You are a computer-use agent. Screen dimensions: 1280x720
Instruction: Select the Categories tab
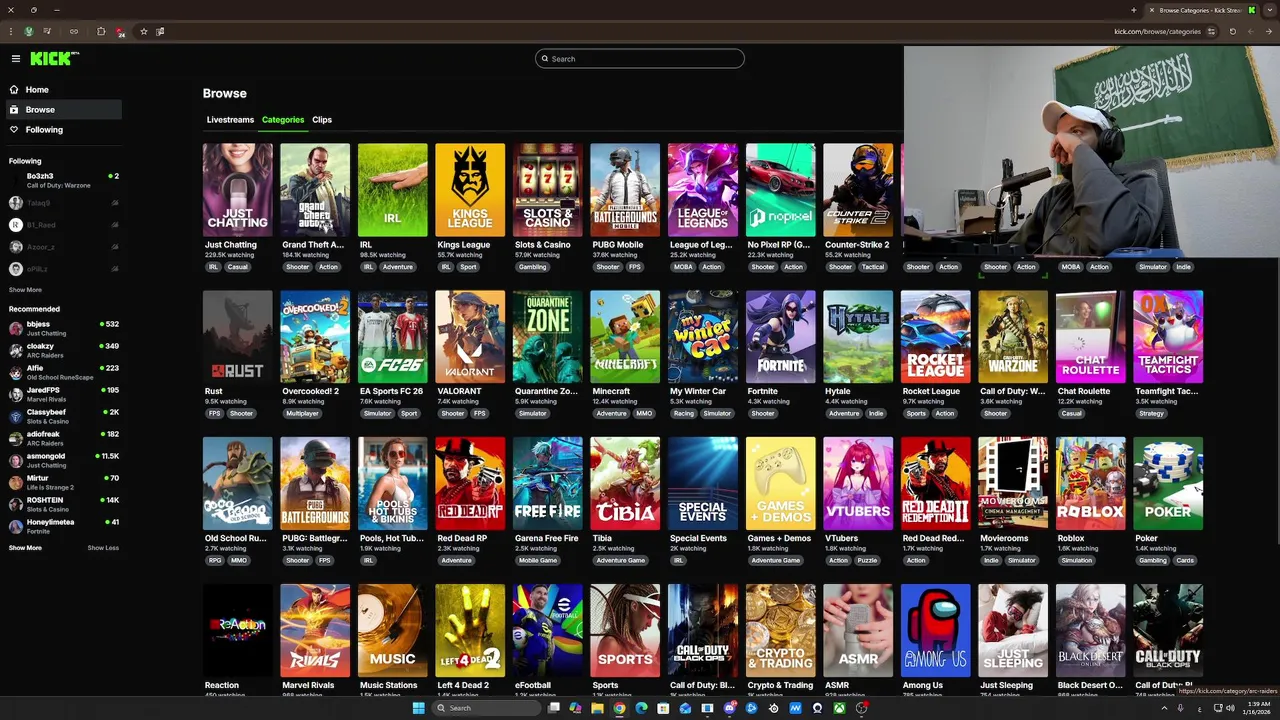coord(283,120)
